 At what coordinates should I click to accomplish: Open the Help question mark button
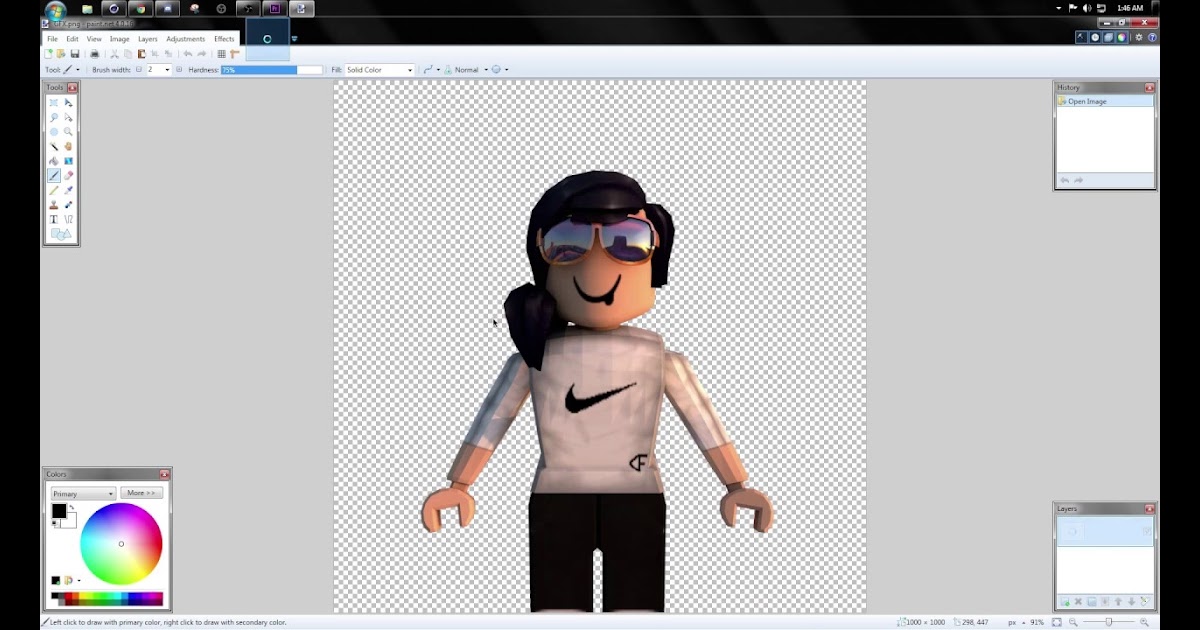1152,37
